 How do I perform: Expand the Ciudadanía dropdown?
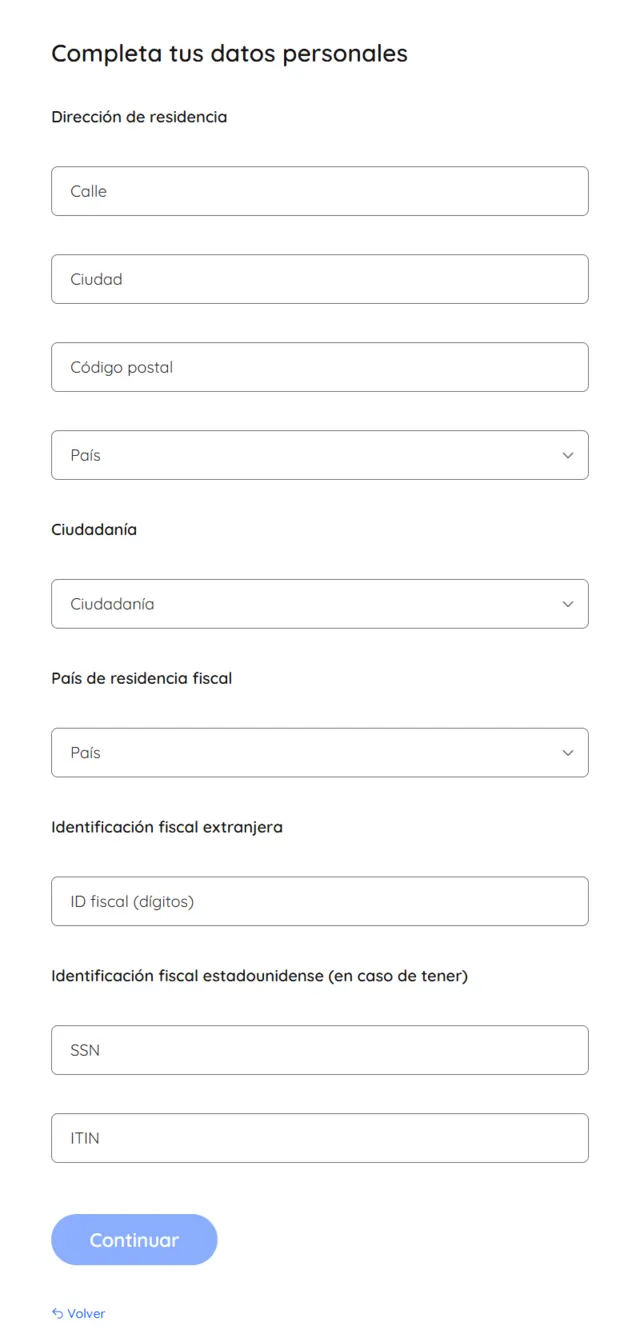pyautogui.click(x=320, y=604)
